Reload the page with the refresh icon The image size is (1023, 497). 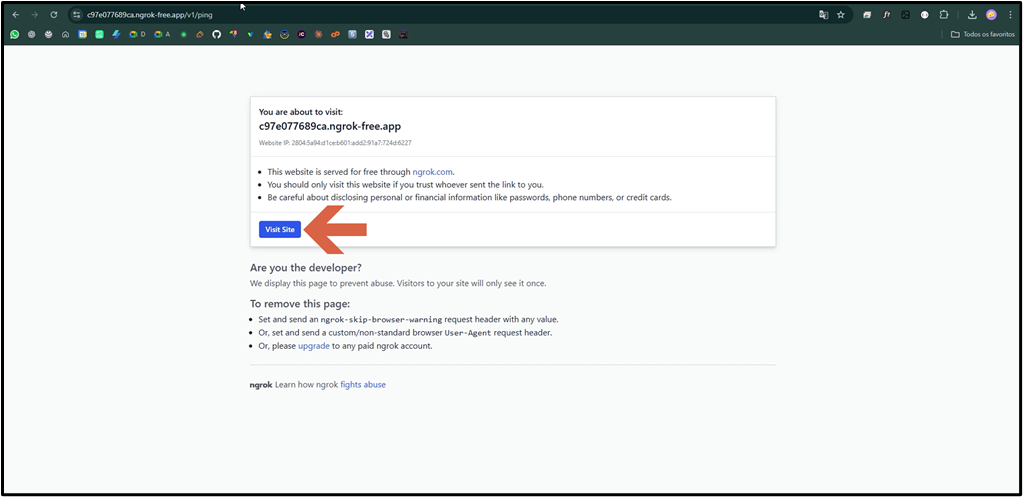click(53, 14)
